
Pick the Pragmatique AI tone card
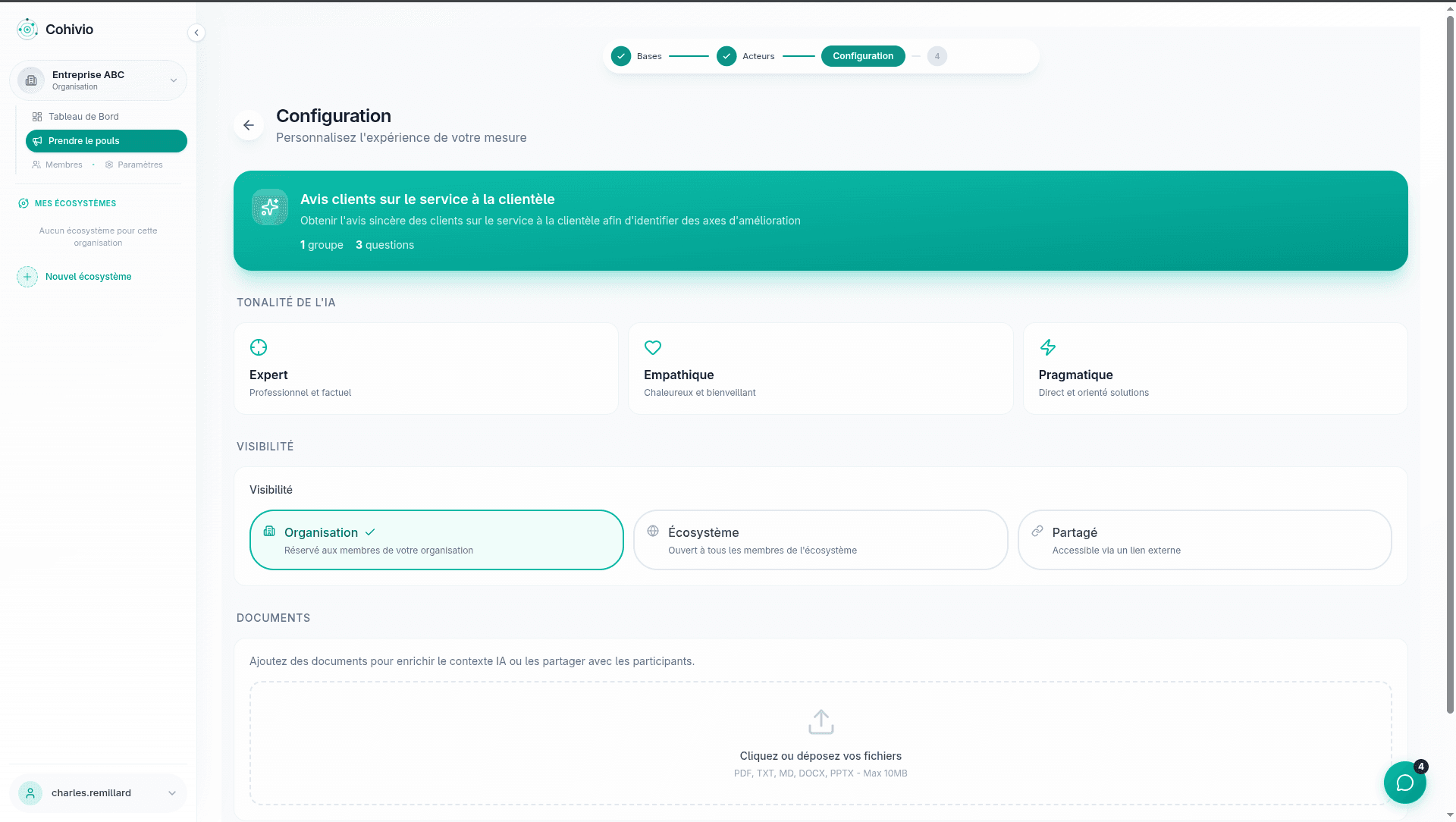coord(1214,369)
